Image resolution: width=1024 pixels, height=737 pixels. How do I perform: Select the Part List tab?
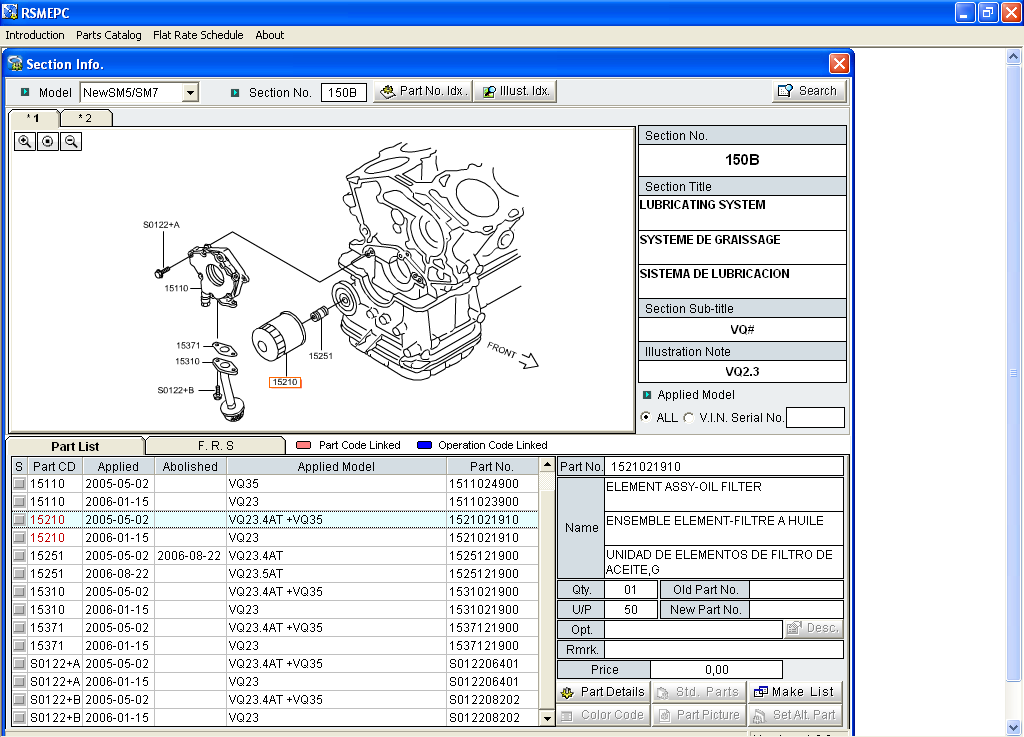(75, 447)
